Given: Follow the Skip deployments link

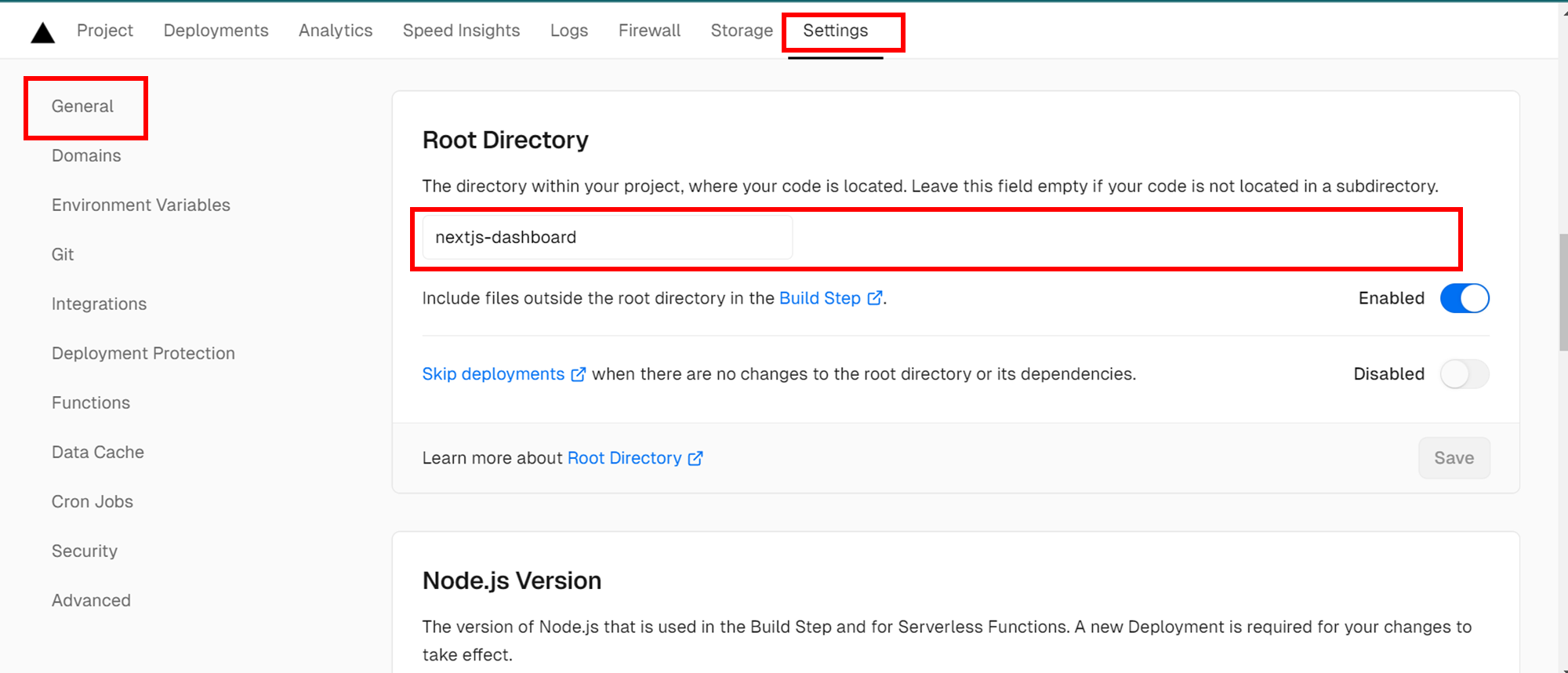Looking at the screenshot, I should [x=493, y=374].
